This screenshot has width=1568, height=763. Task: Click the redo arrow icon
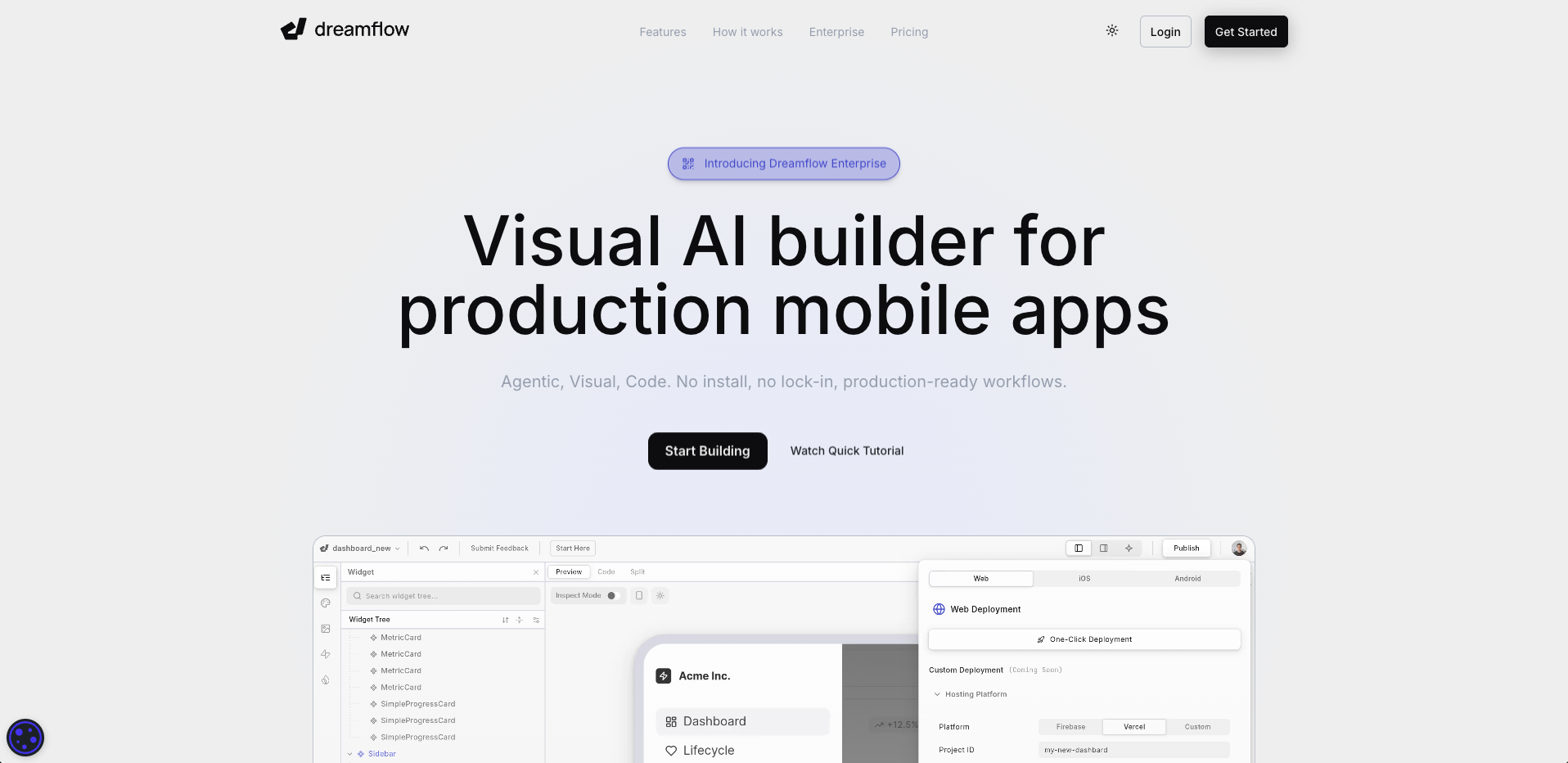pos(444,549)
